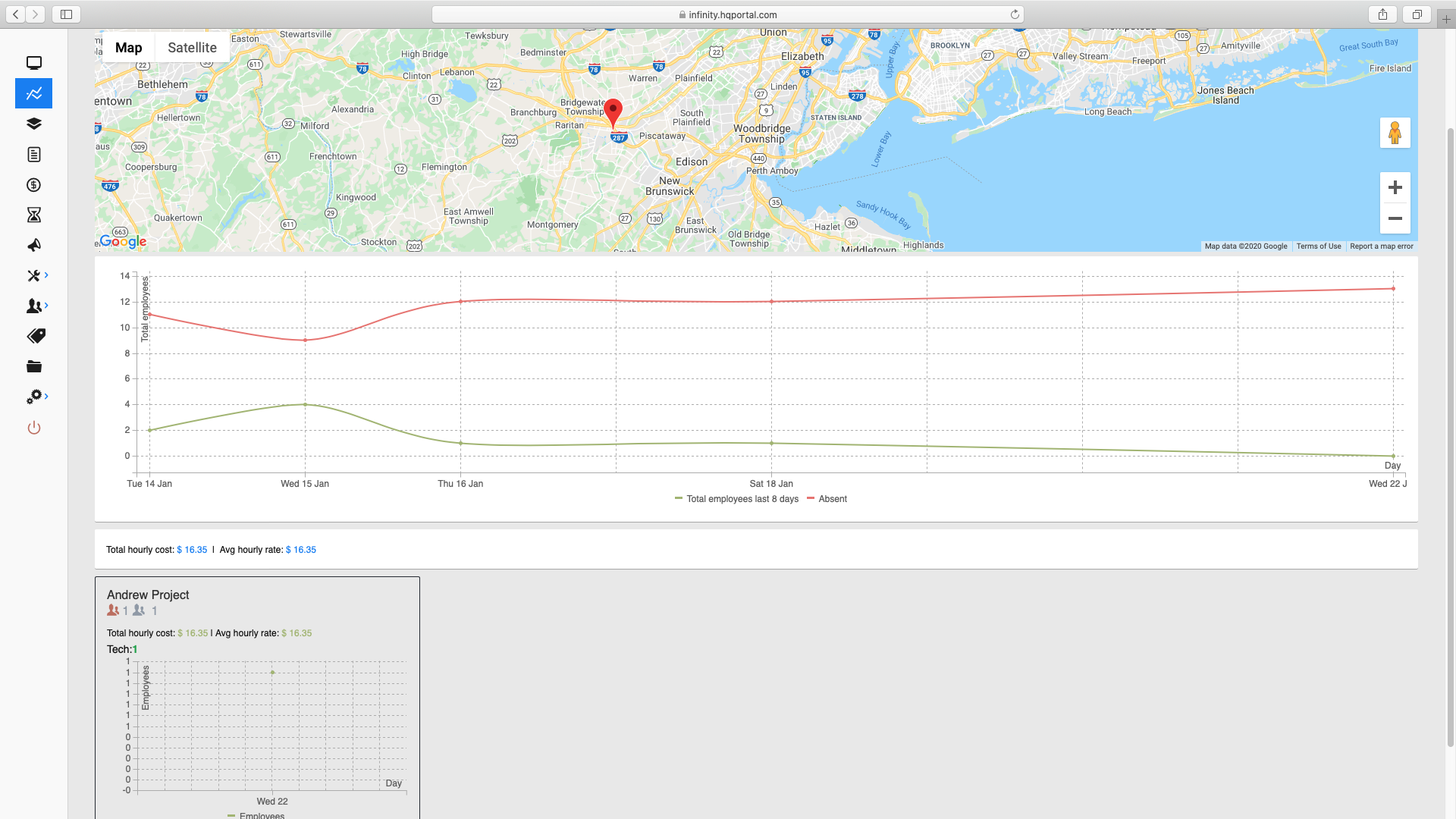Open the Terms of Use link
1456x819 pixels.
(1318, 246)
